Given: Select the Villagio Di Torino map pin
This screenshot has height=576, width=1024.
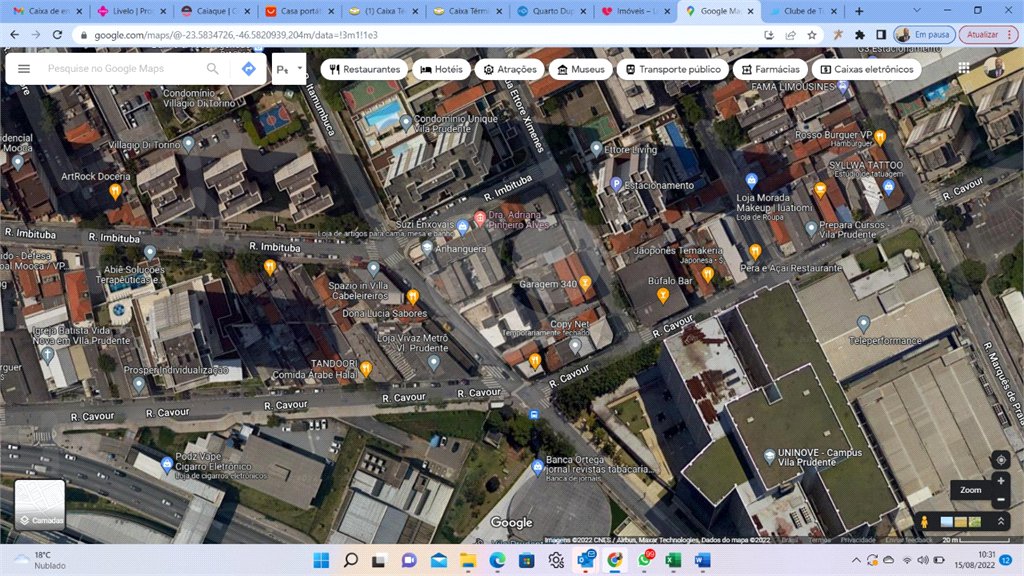Looking at the screenshot, I should pyautogui.click(x=189, y=144).
